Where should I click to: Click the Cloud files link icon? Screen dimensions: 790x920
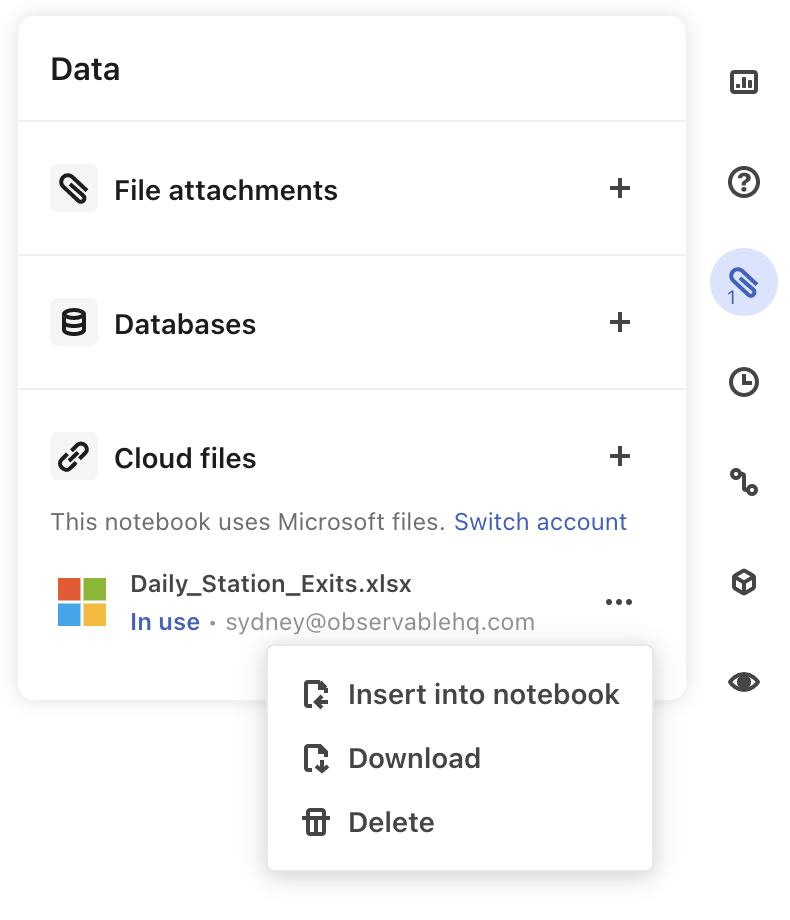73,456
